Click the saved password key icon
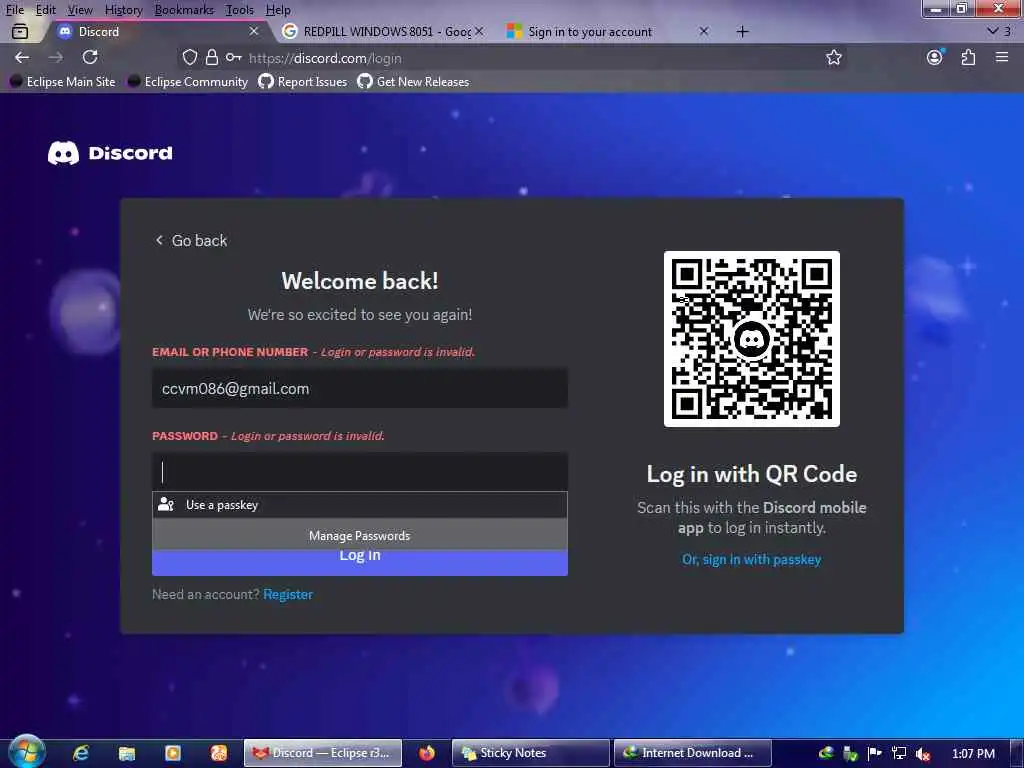This screenshot has width=1024, height=768. coord(234,57)
